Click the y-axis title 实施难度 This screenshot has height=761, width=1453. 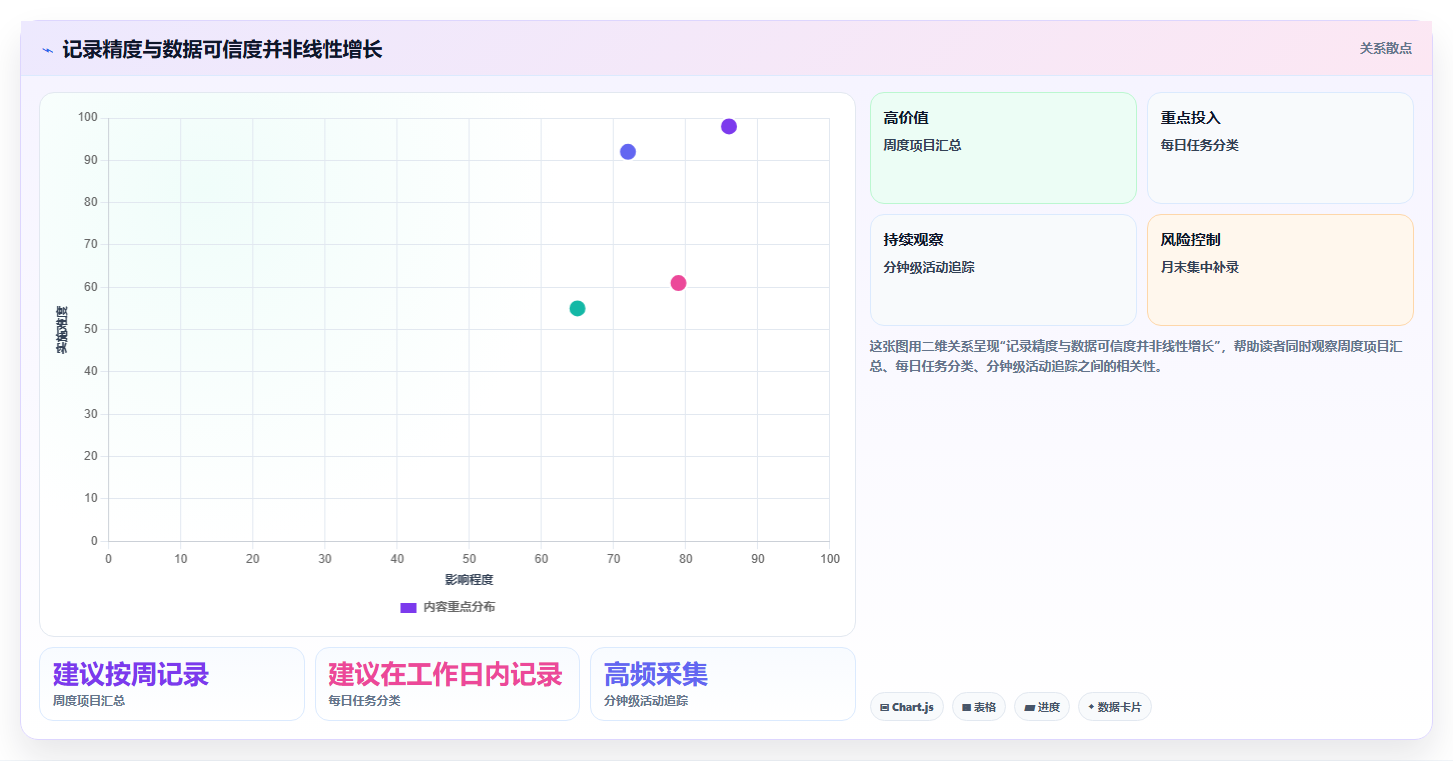pos(62,330)
